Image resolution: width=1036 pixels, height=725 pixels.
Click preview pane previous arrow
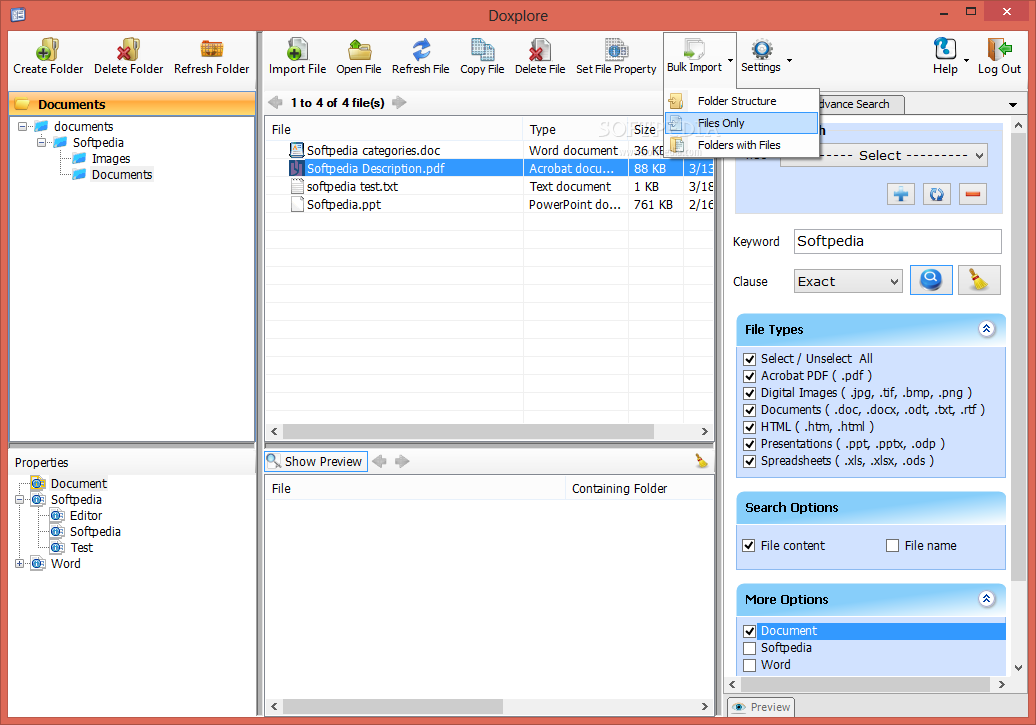click(x=379, y=461)
